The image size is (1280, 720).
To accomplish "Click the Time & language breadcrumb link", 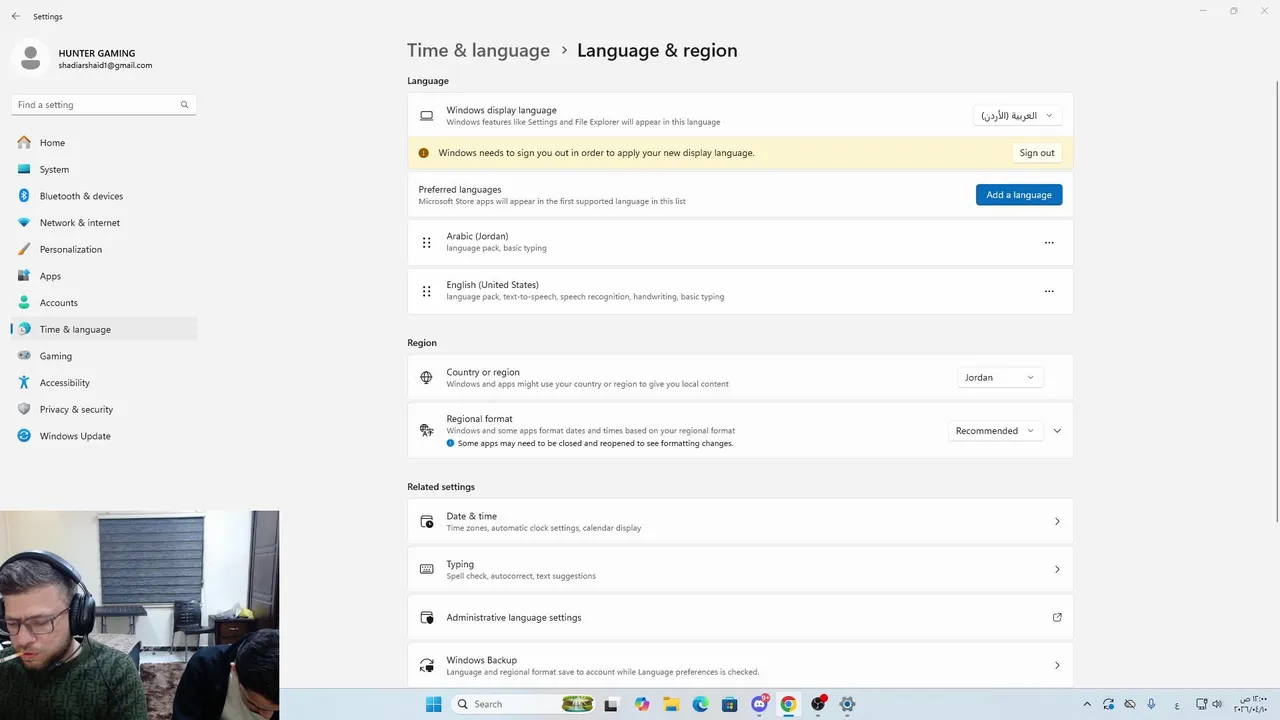I will [x=478, y=50].
